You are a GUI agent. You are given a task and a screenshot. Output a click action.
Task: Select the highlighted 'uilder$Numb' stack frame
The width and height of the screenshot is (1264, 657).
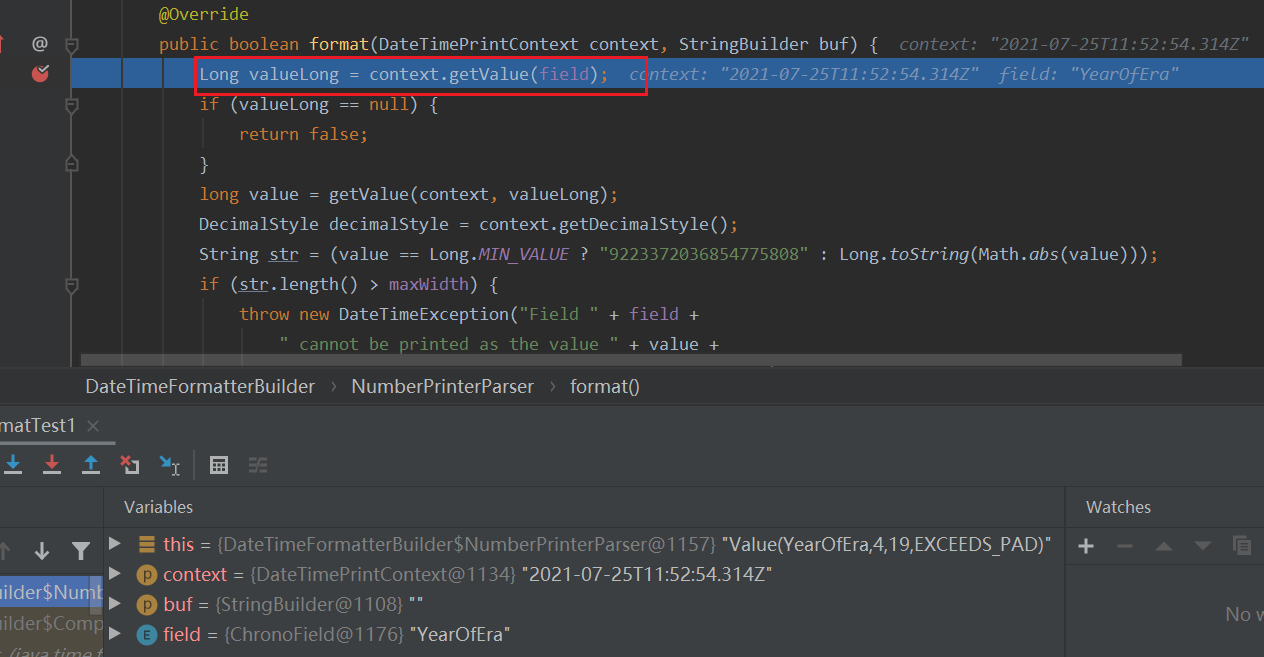pyautogui.click(x=51, y=592)
